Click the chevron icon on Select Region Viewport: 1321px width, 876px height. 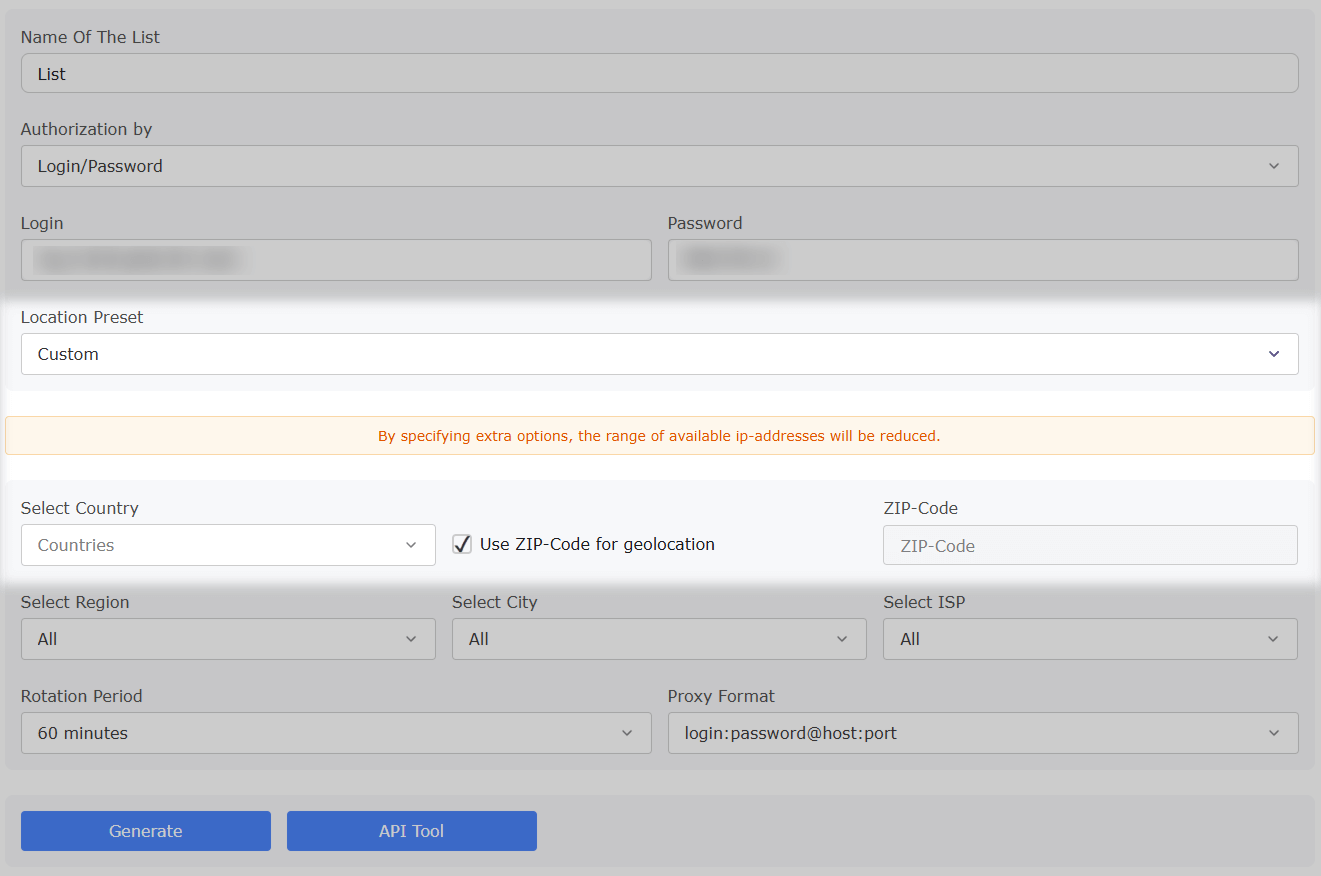point(411,639)
